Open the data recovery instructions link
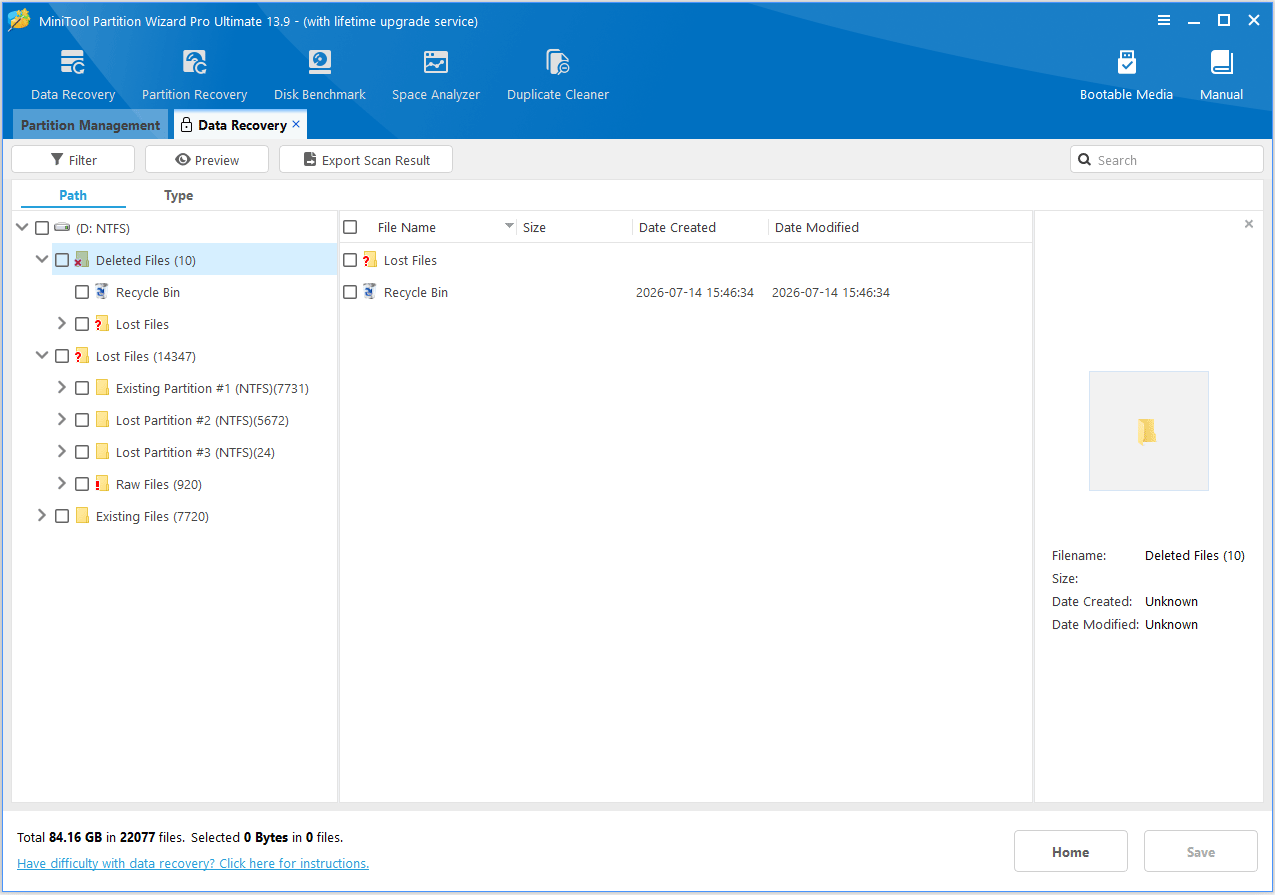Viewport: 1275px width, 895px height. (x=193, y=863)
